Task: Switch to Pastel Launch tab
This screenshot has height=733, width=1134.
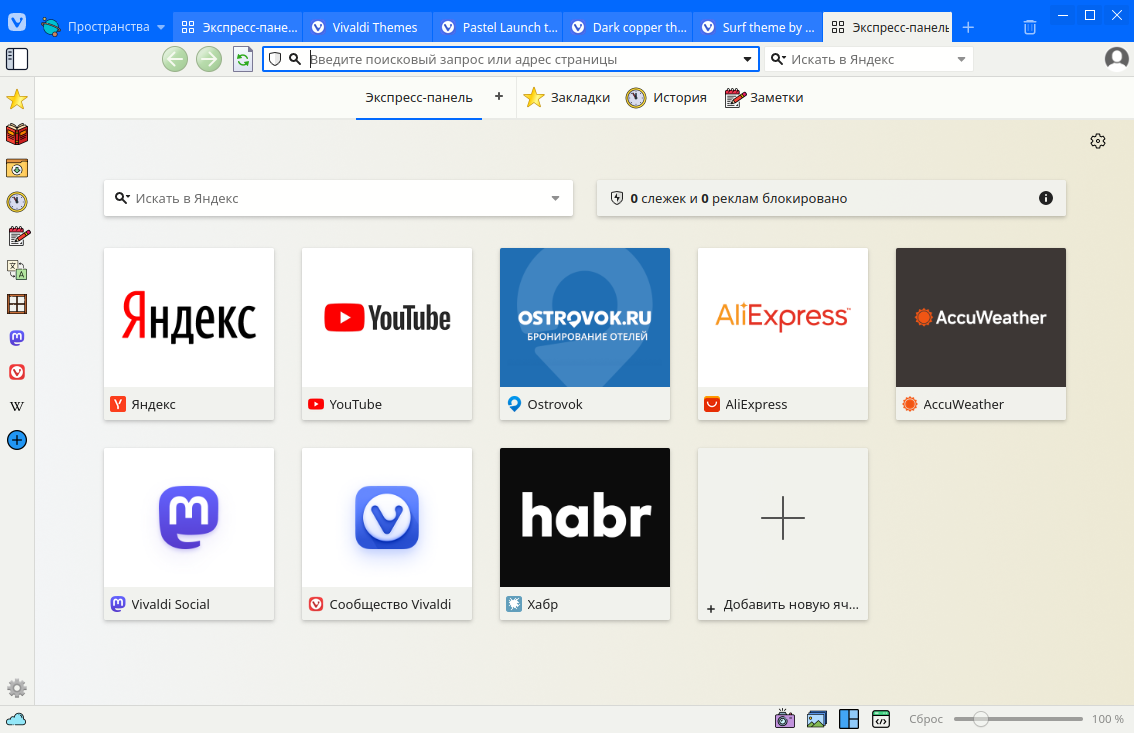Action: pyautogui.click(x=498, y=27)
